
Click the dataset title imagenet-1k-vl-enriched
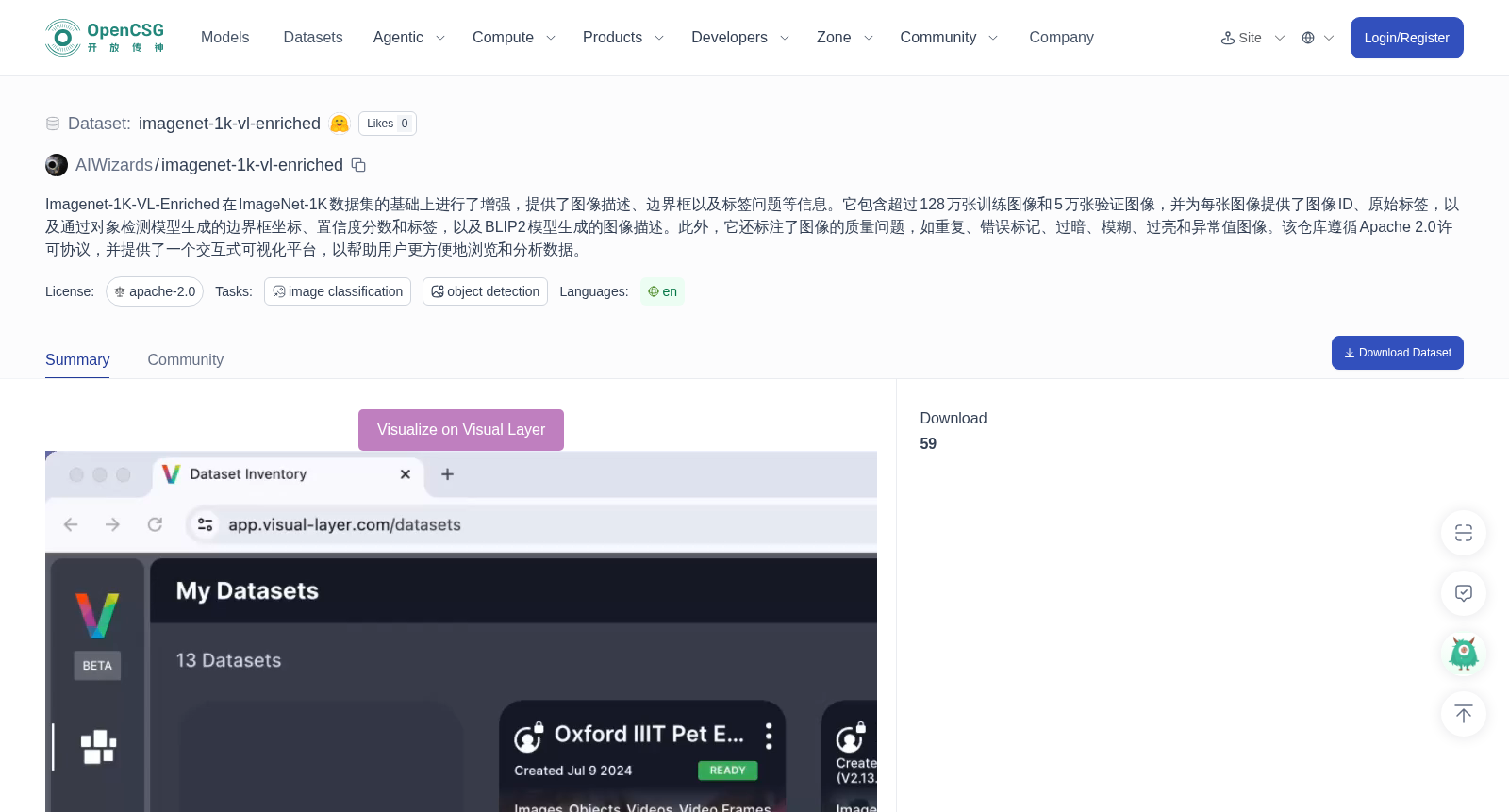click(x=229, y=124)
